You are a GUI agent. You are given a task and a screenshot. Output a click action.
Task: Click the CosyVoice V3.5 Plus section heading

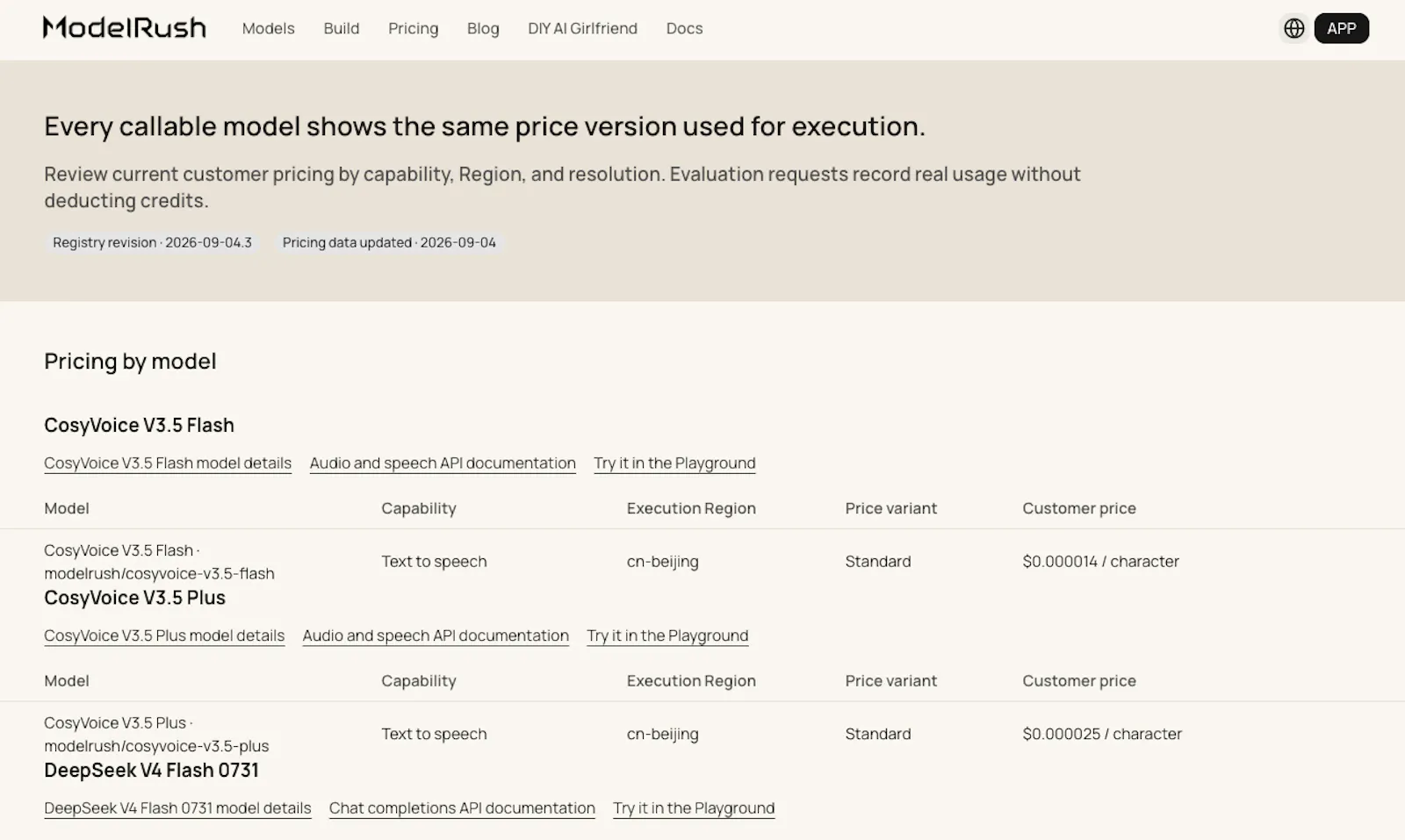point(134,598)
